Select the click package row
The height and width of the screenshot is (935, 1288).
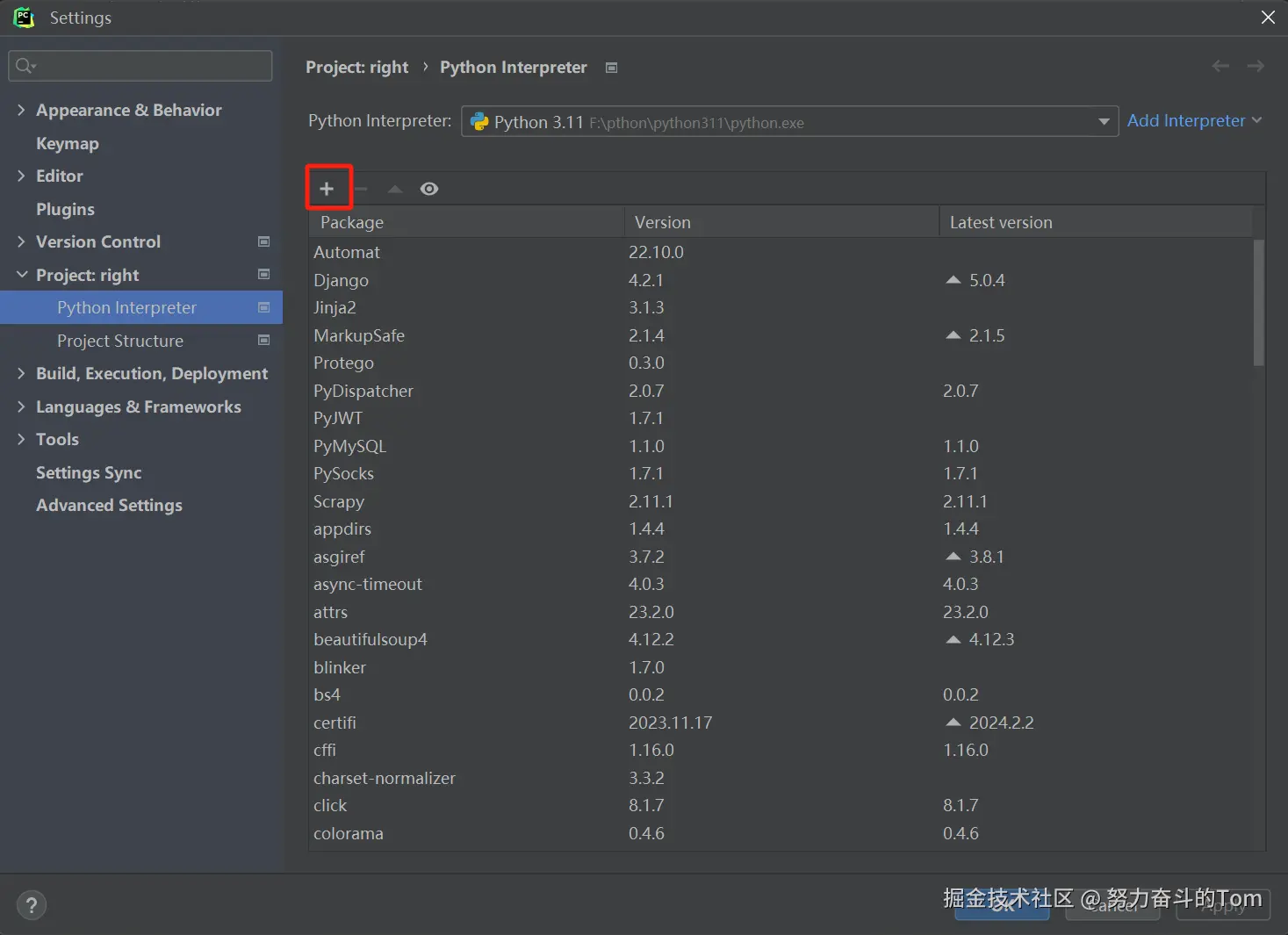click(781, 805)
